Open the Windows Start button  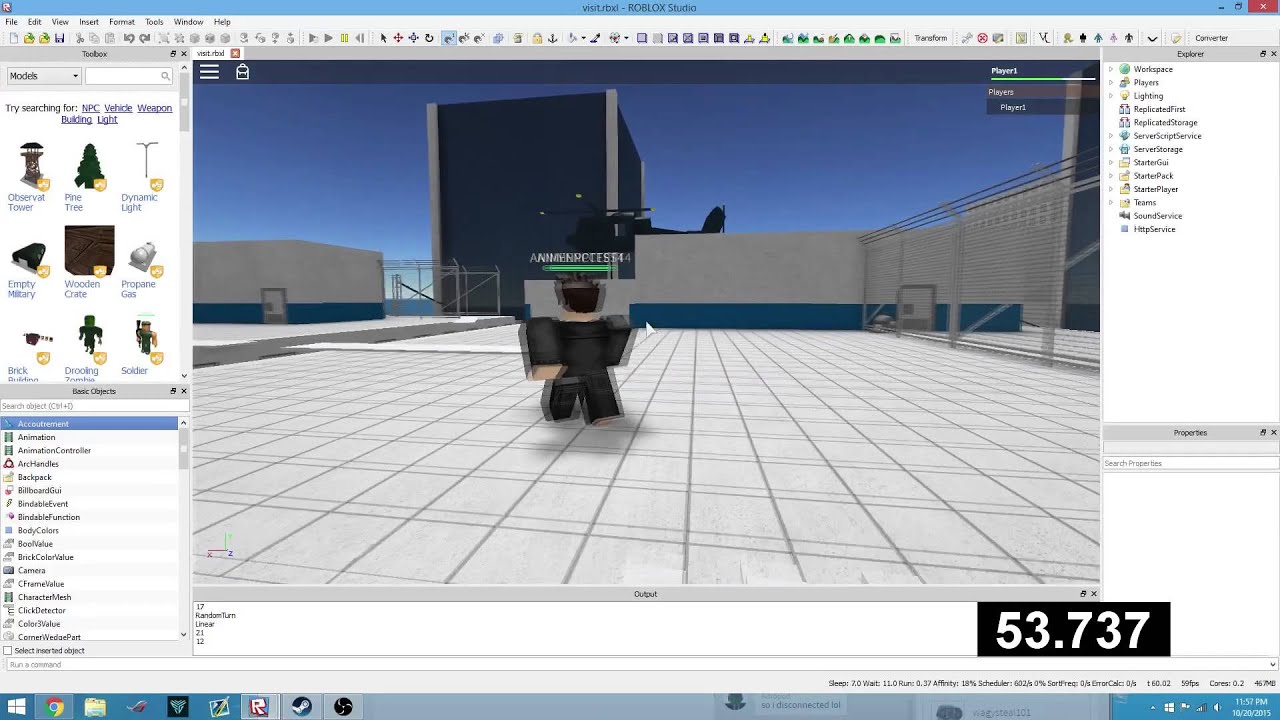click(16, 707)
